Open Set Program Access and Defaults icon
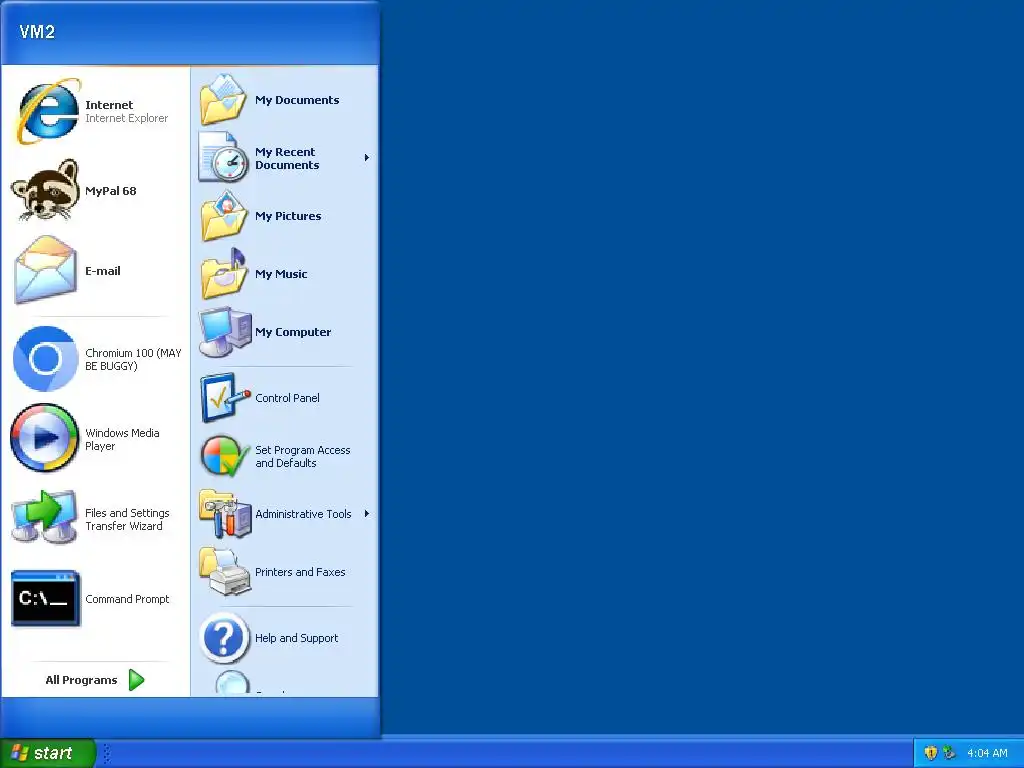This screenshot has width=1024, height=768. [225, 456]
